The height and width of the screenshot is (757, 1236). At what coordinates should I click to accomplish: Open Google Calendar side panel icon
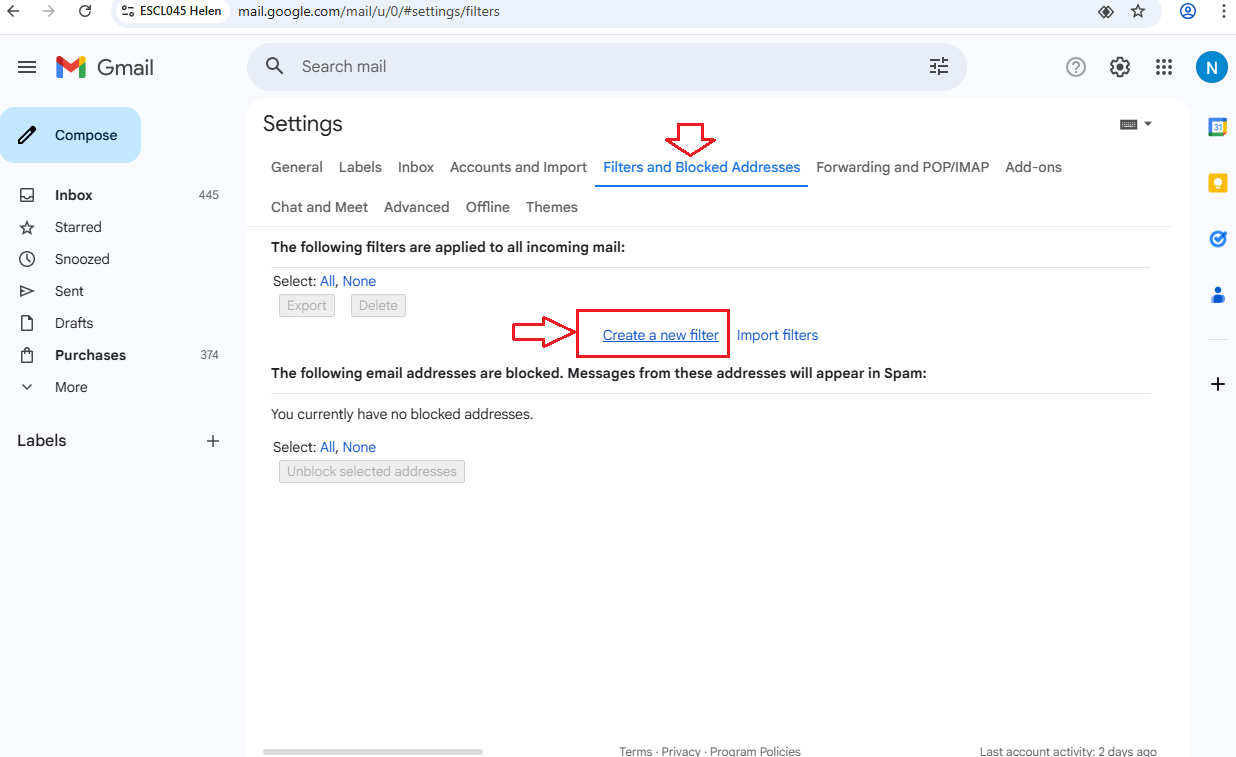[1217, 127]
